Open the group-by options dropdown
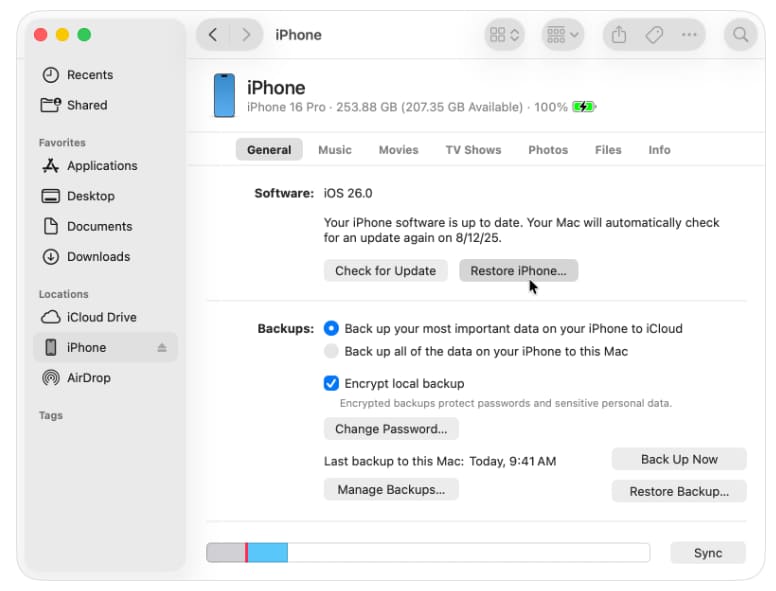The width and height of the screenshot is (776, 591). coord(563,35)
